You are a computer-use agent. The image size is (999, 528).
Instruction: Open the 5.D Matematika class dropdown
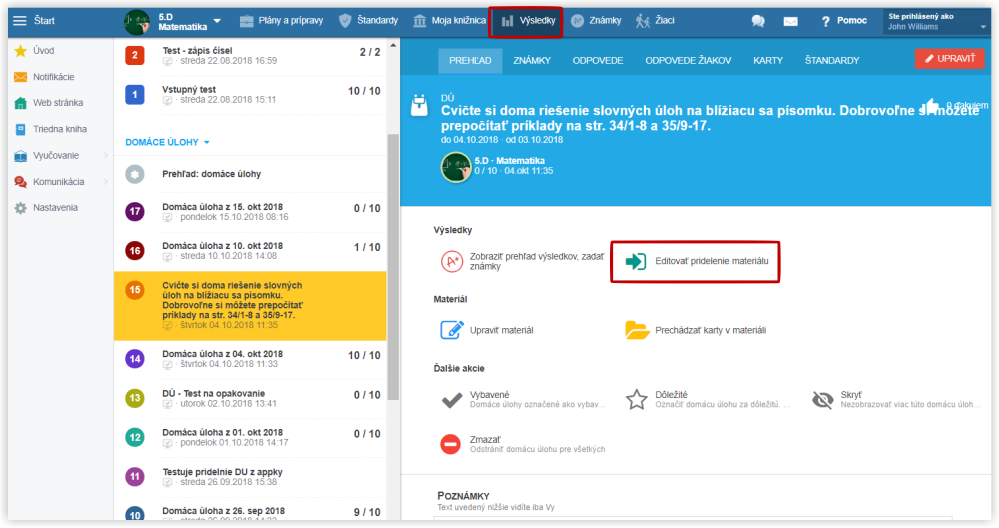coord(217,21)
